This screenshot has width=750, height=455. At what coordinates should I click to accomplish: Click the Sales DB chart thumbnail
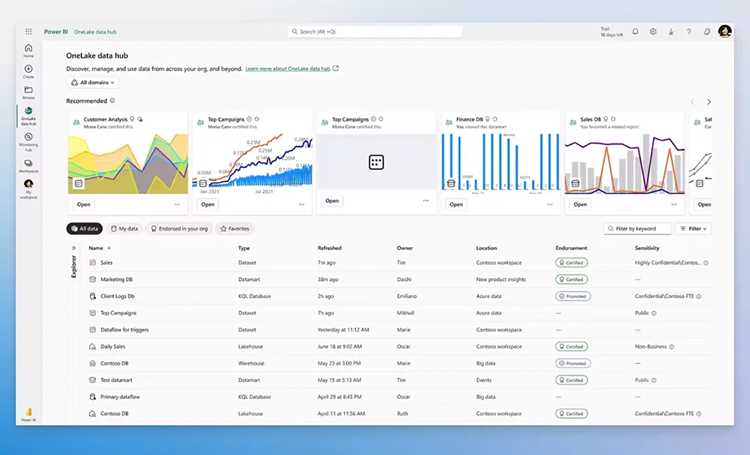click(625, 164)
